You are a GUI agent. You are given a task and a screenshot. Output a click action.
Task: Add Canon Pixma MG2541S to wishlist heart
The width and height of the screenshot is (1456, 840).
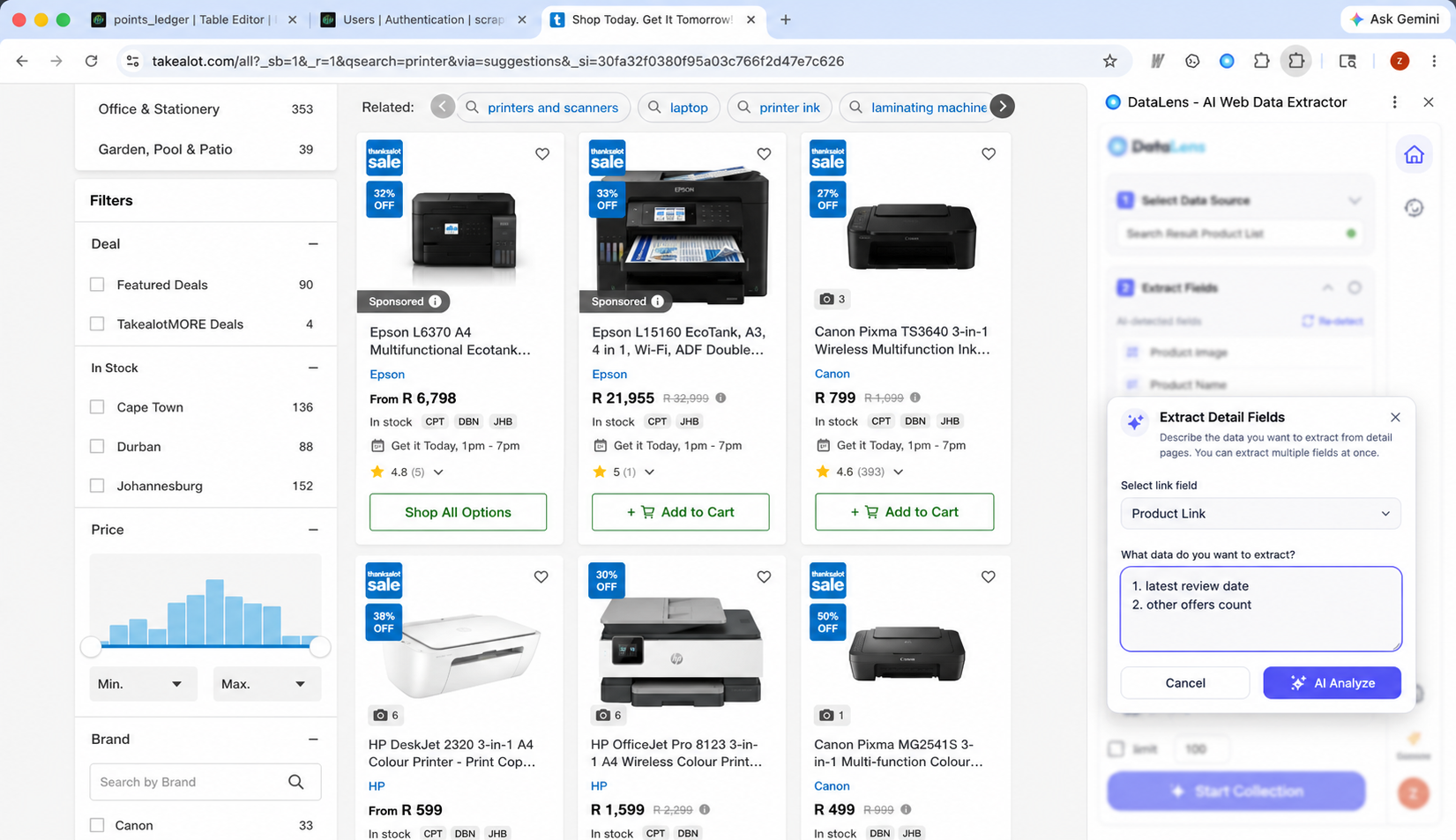click(989, 577)
